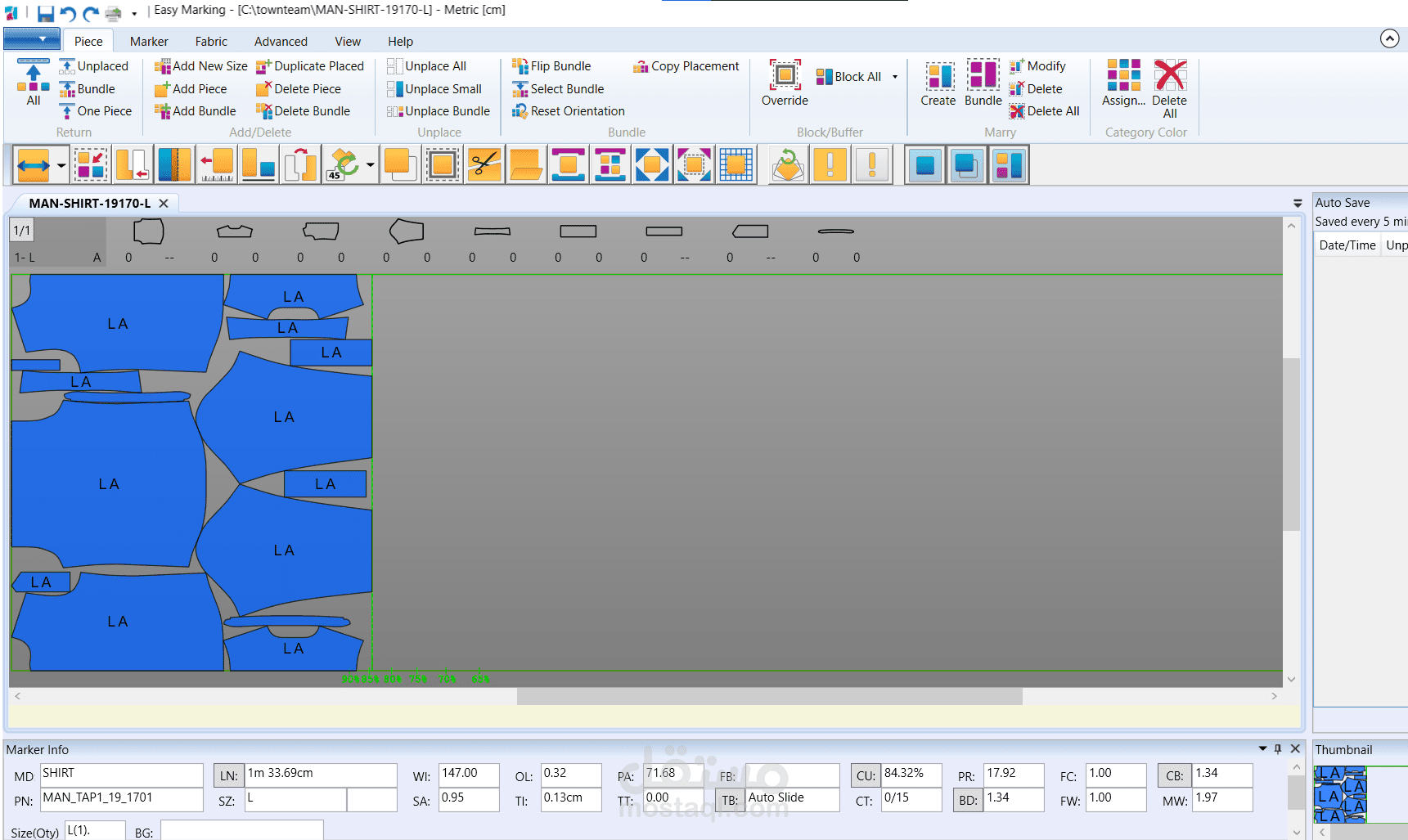Click the TB: button in Marker Info
This screenshot has width=1408, height=840.
(x=730, y=800)
